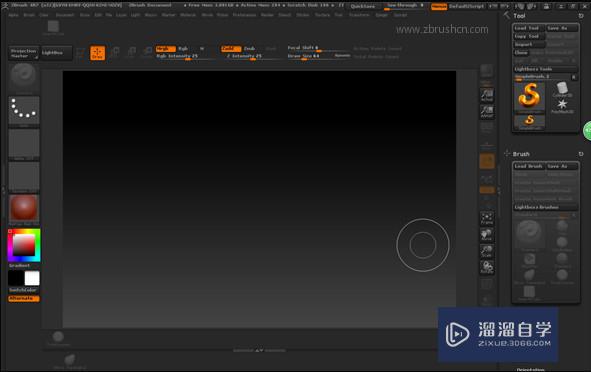591x372 pixels.
Task: Click the DefaultZScript button
Action: coord(466,6)
